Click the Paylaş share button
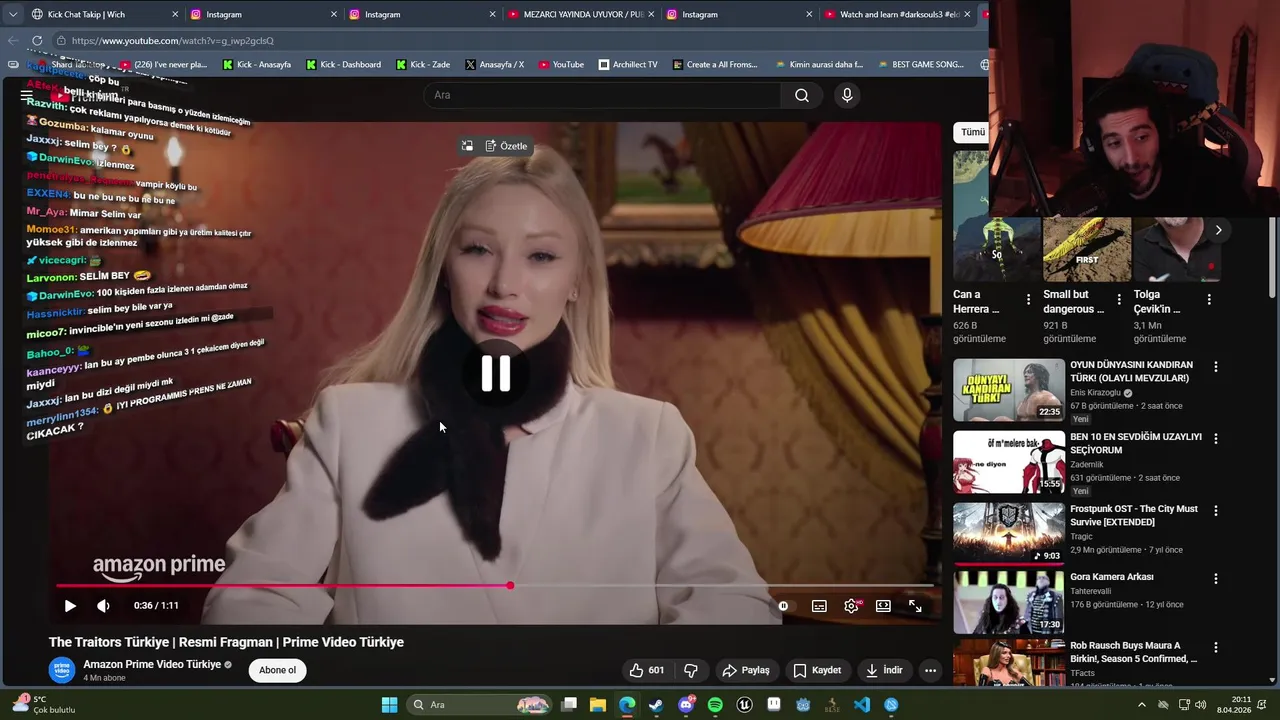The height and width of the screenshot is (720, 1280). 746,670
